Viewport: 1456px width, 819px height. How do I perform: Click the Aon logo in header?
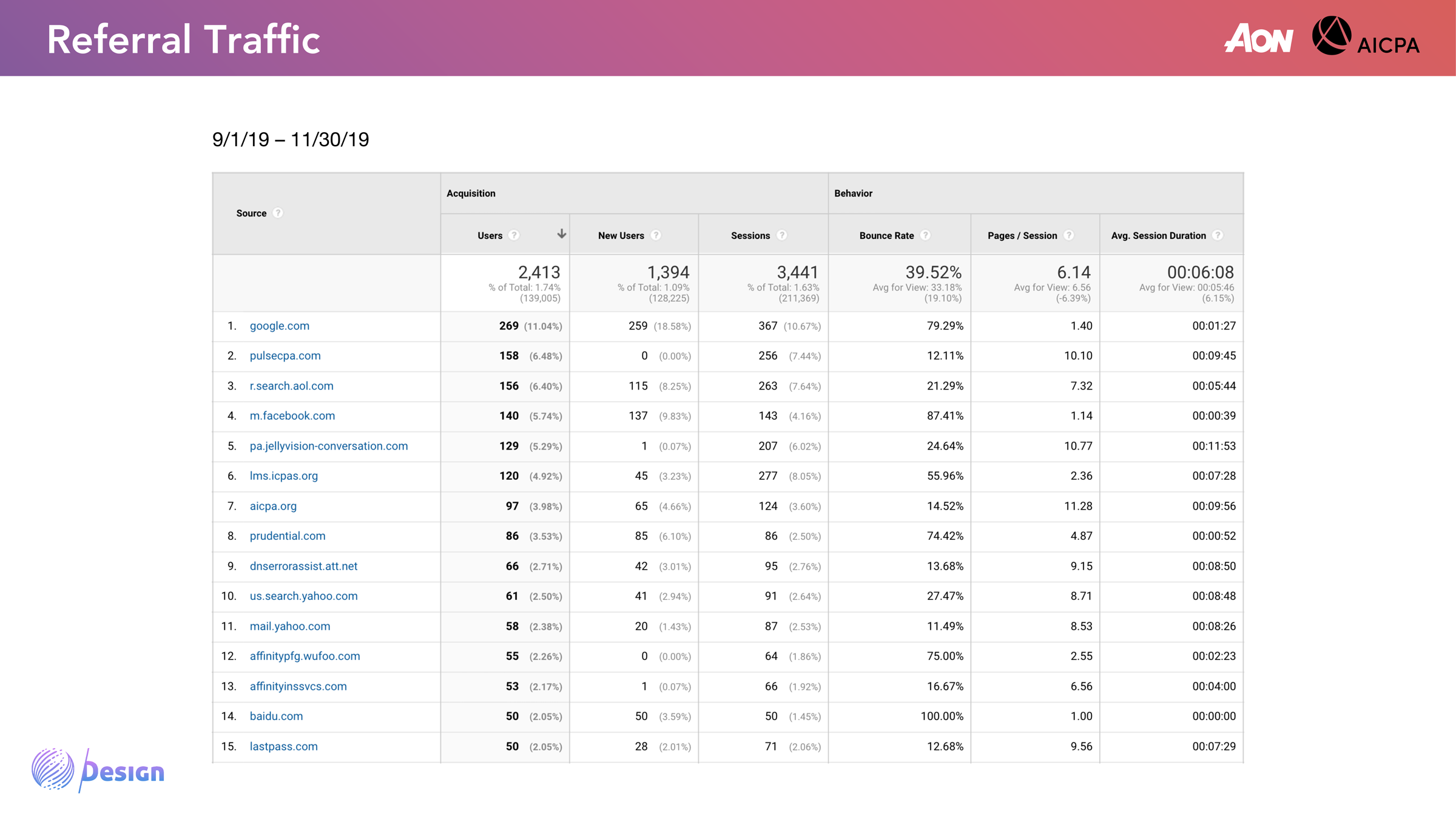[1259, 38]
